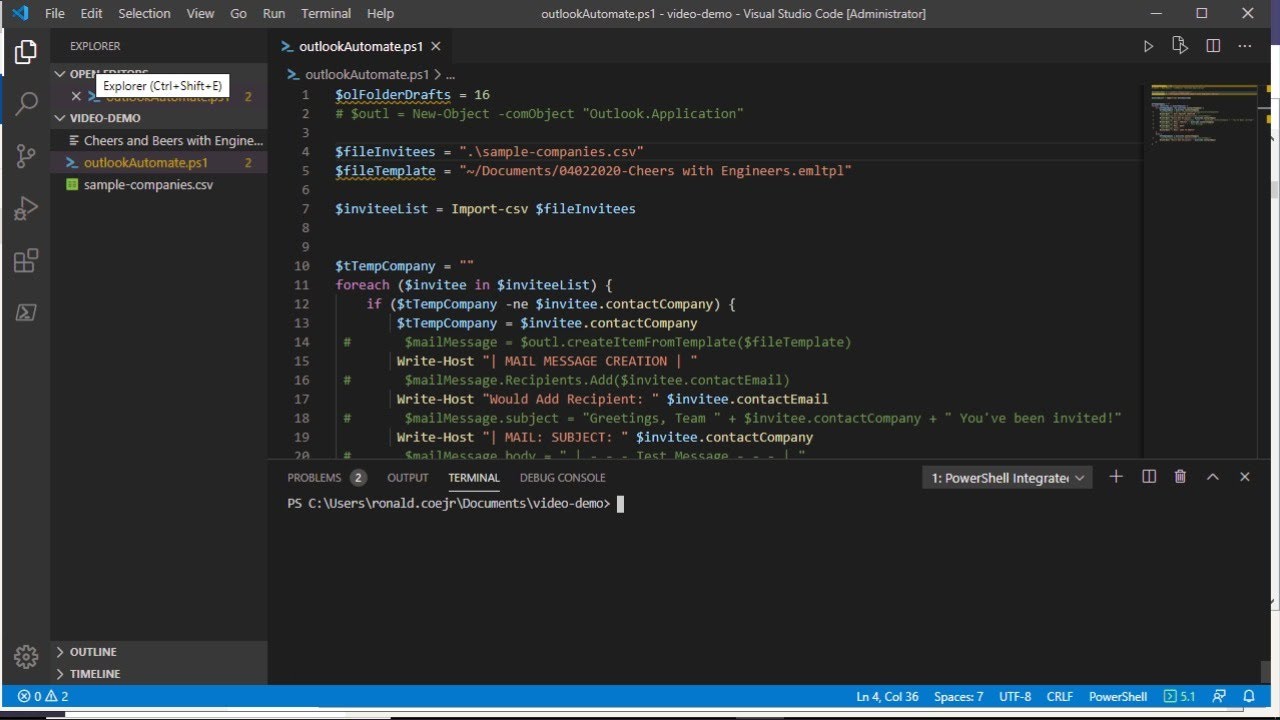Open the Explorer view in activity bar
Viewport: 1280px width, 720px height.
pyautogui.click(x=26, y=52)
